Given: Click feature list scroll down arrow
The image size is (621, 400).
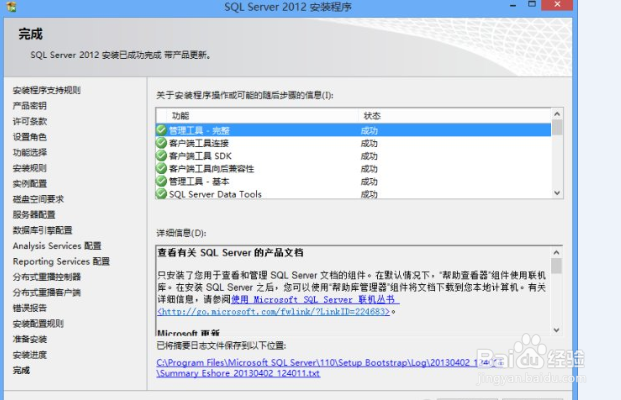Looking at the screenshot, I should coord(557,193).
